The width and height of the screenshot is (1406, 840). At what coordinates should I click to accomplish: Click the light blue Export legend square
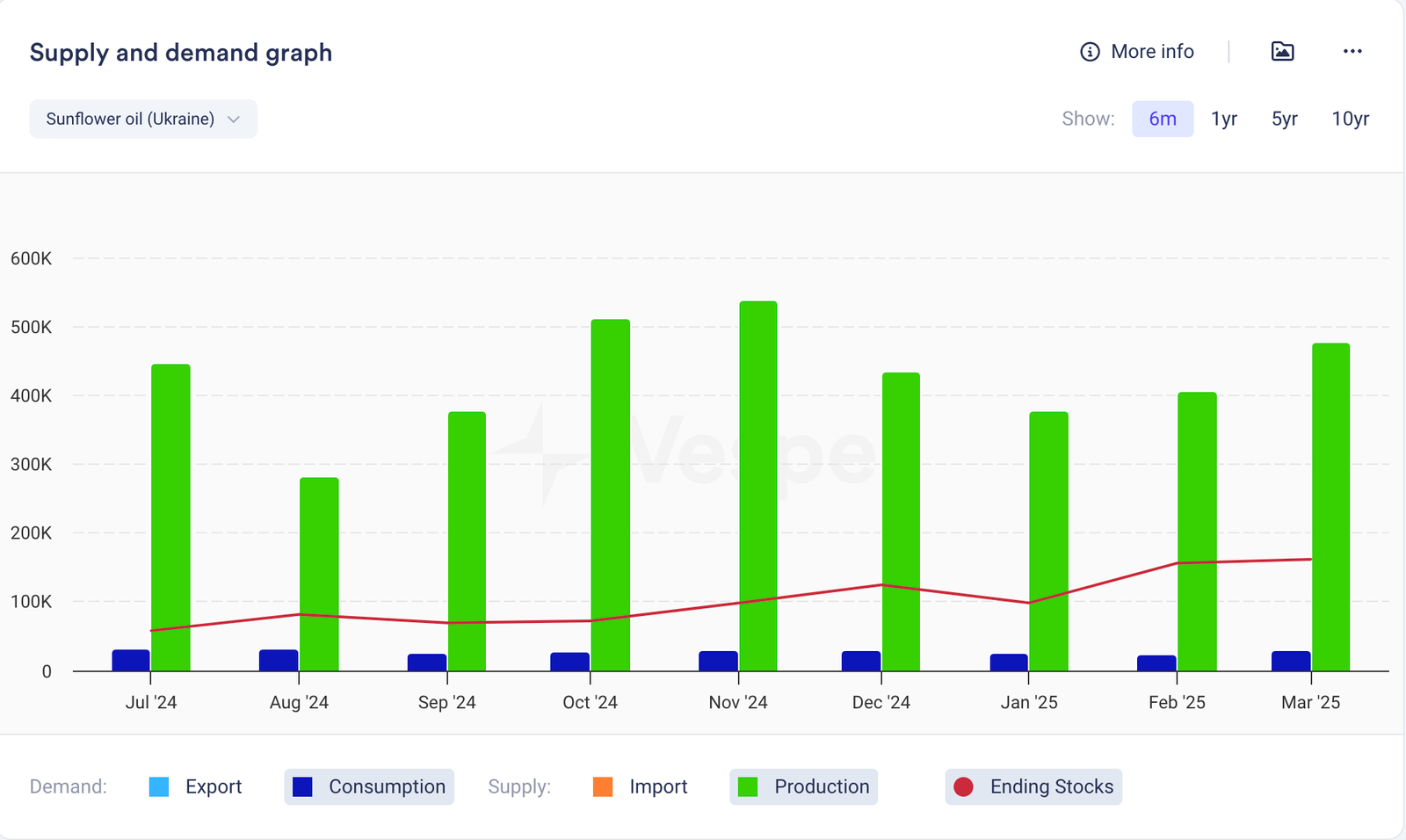tap(159, 787)
